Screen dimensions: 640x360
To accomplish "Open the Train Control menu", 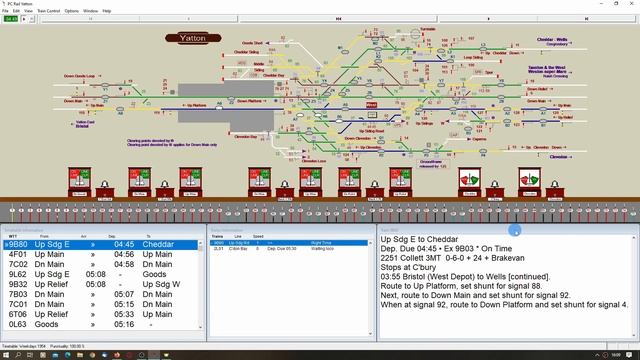I will [49, 11].
